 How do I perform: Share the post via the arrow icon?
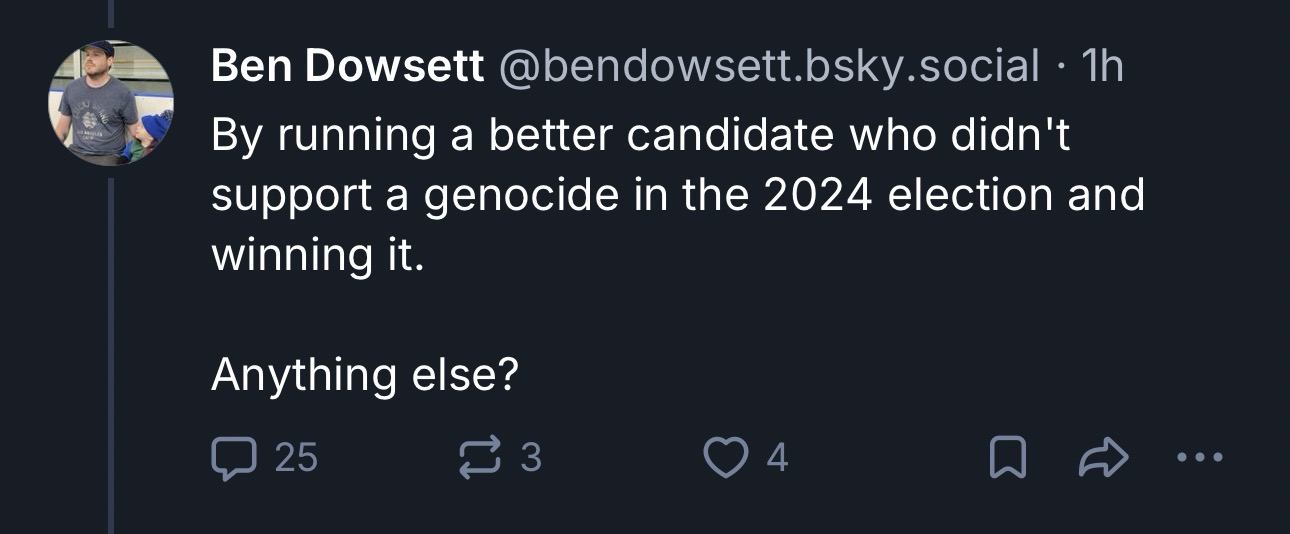coord(1104,459)
